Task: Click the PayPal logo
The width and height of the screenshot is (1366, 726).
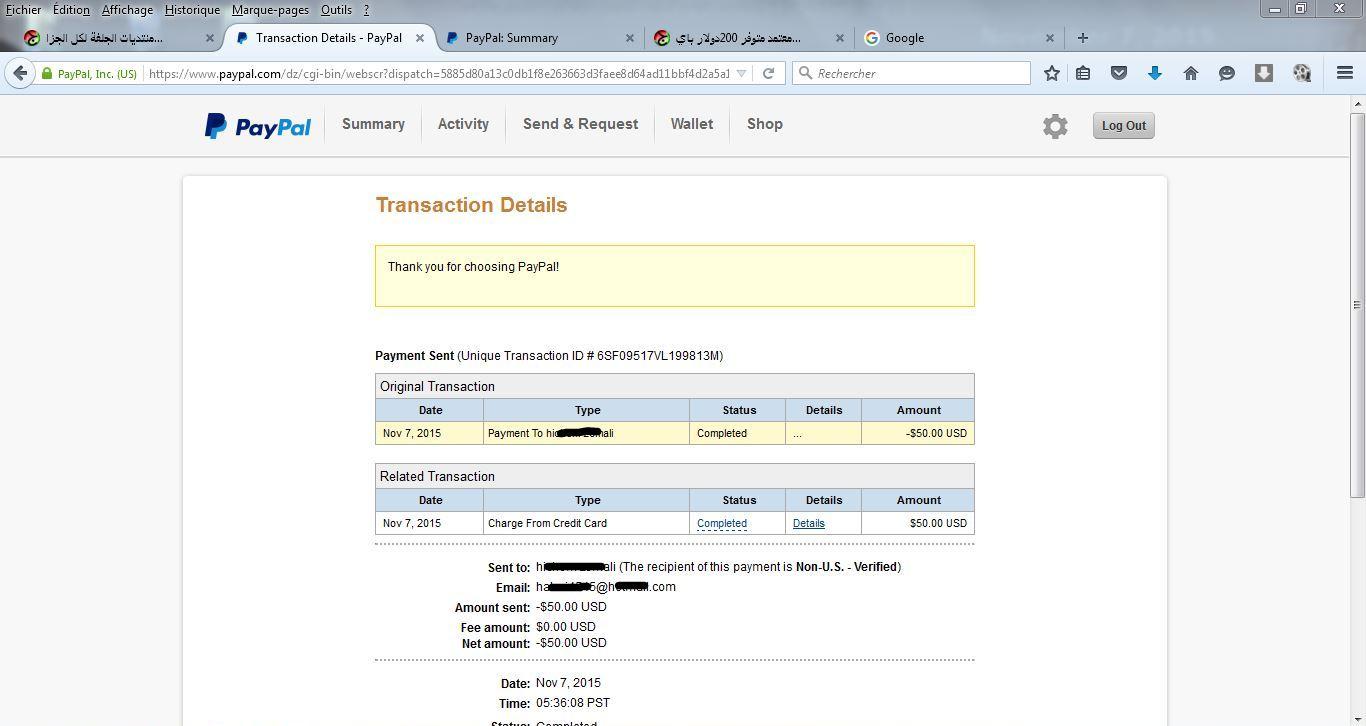Action: 258,126
